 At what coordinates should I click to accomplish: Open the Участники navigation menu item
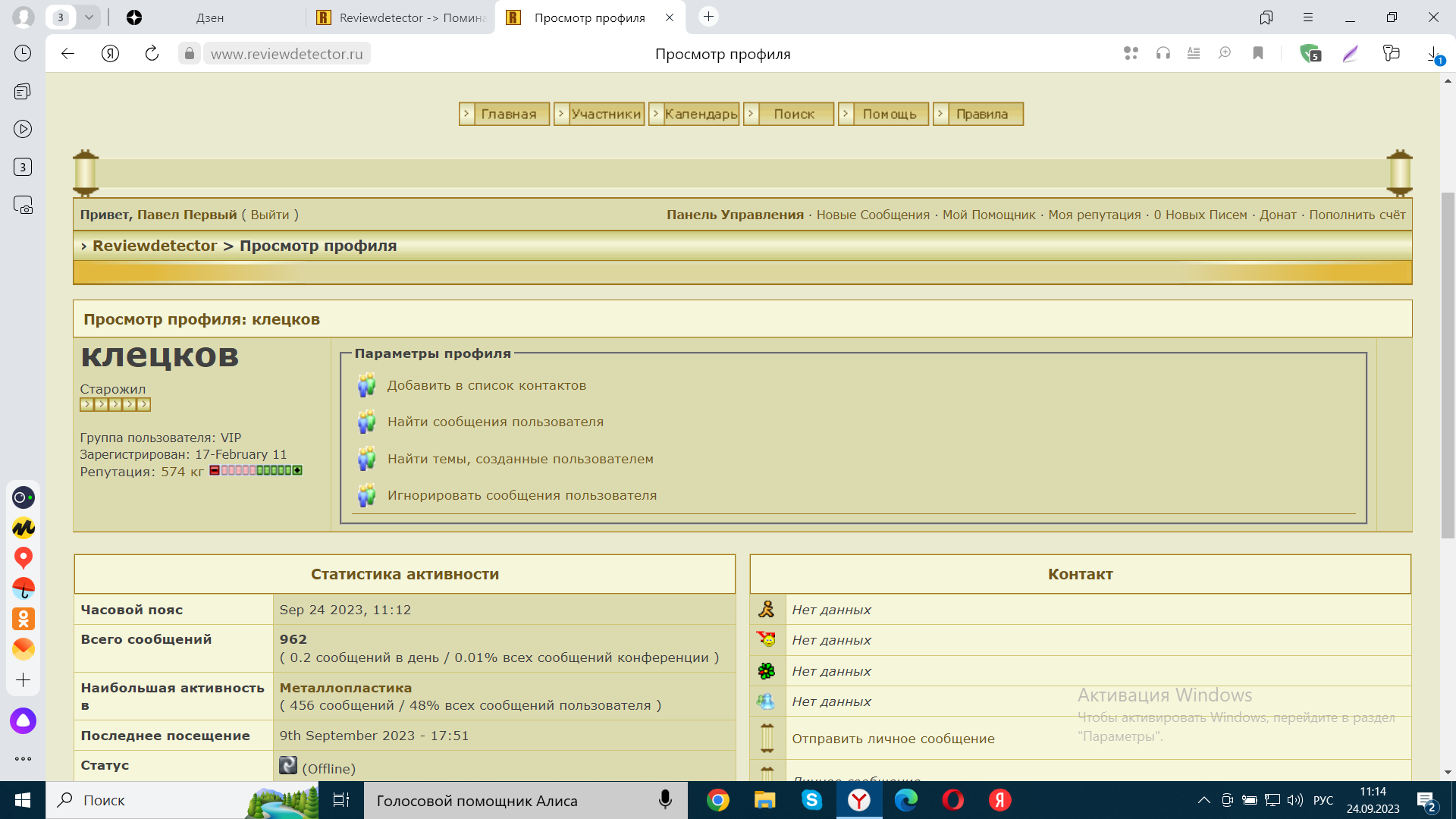606,114
